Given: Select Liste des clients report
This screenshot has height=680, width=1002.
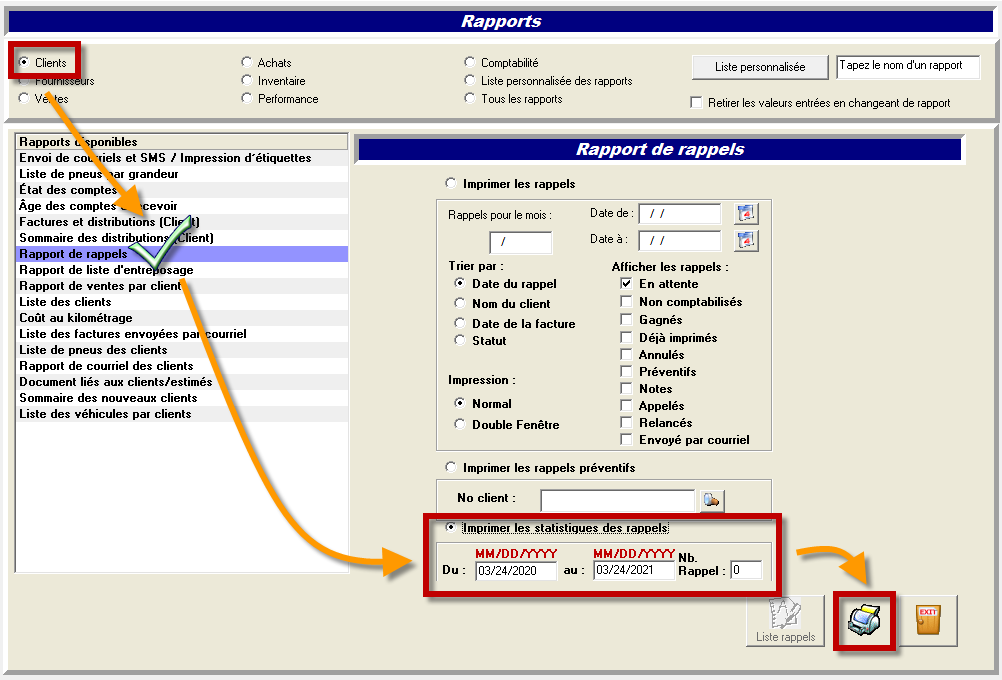Looking at the screenshot, I should click(182, 302).
